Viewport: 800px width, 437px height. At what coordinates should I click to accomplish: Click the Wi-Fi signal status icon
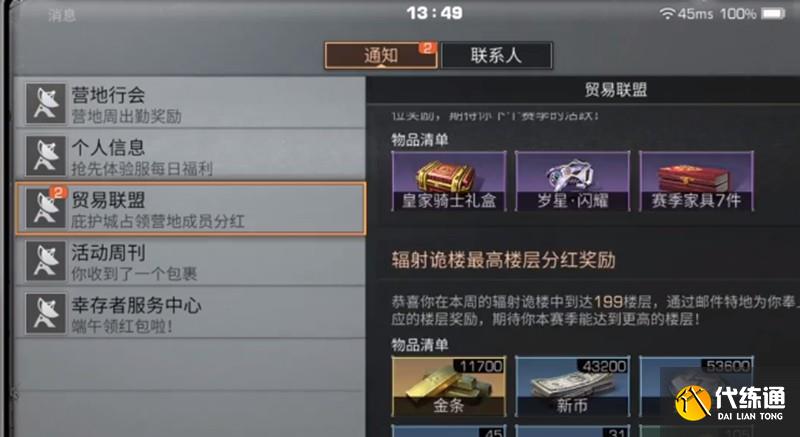(667, 14)
